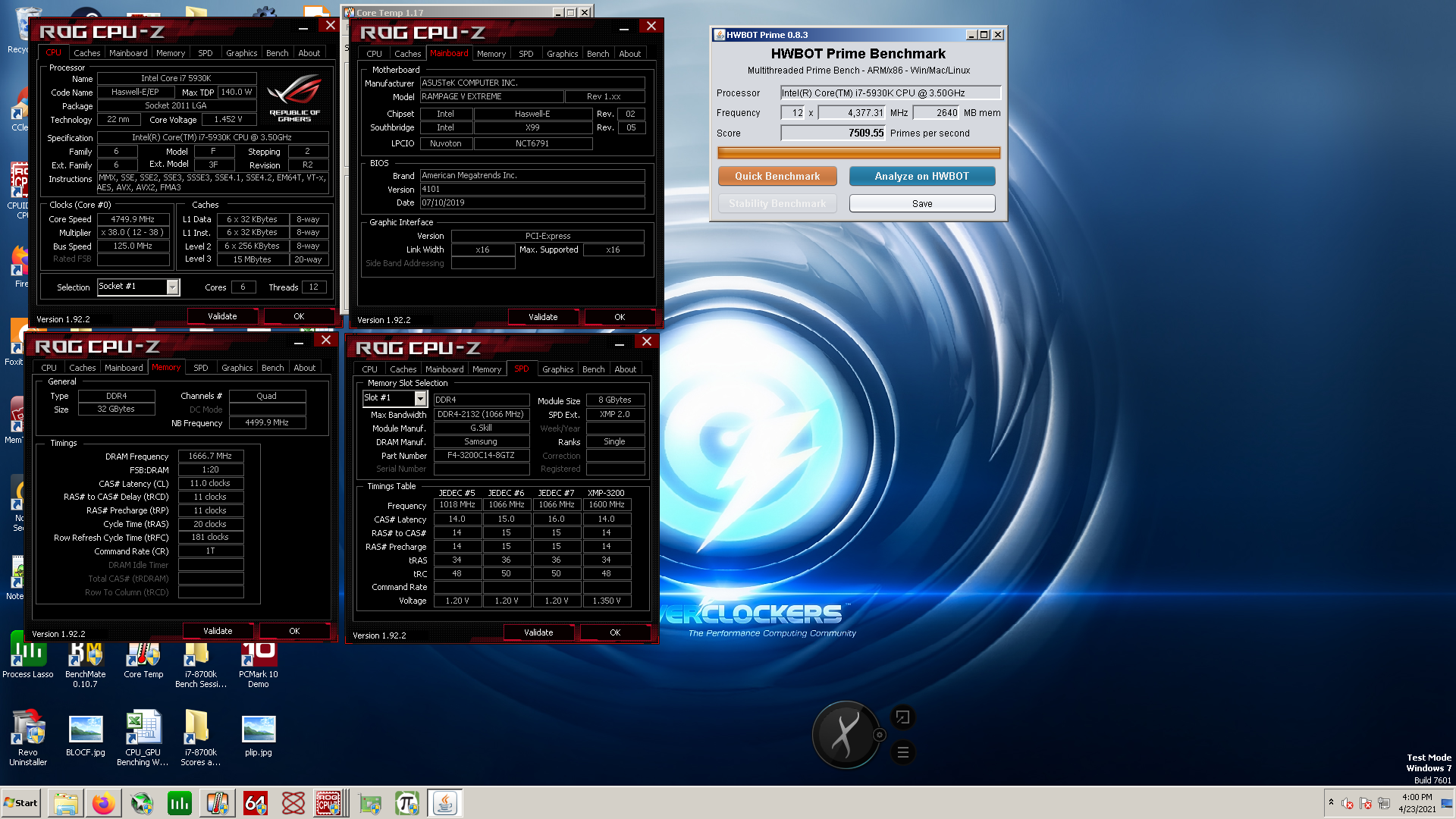The height and width of the screenshot is (819, 1456).
Task: Open Core Temp desktop shortcut
Action: [x=143, y=660]
